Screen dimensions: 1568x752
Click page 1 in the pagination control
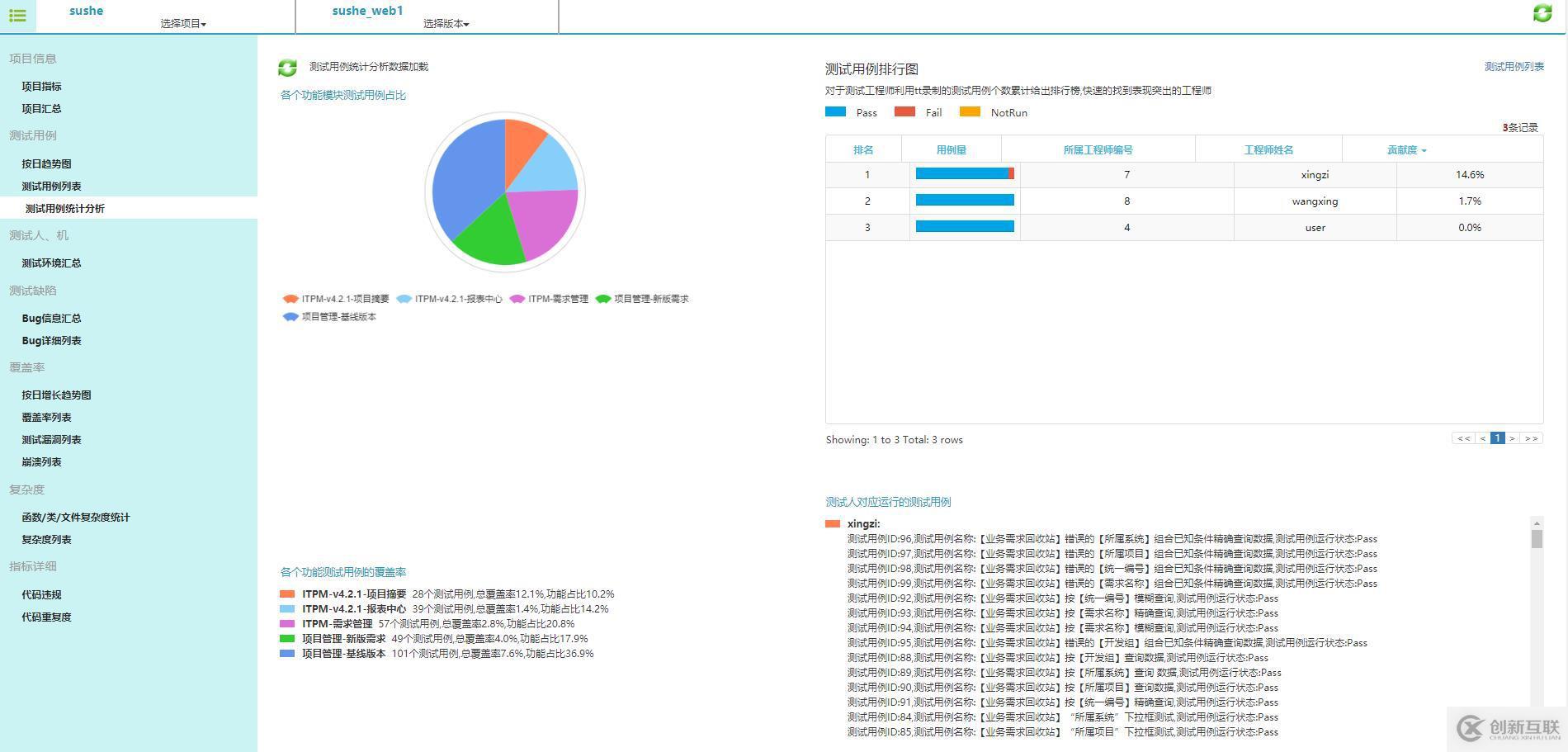[1497, 437]
